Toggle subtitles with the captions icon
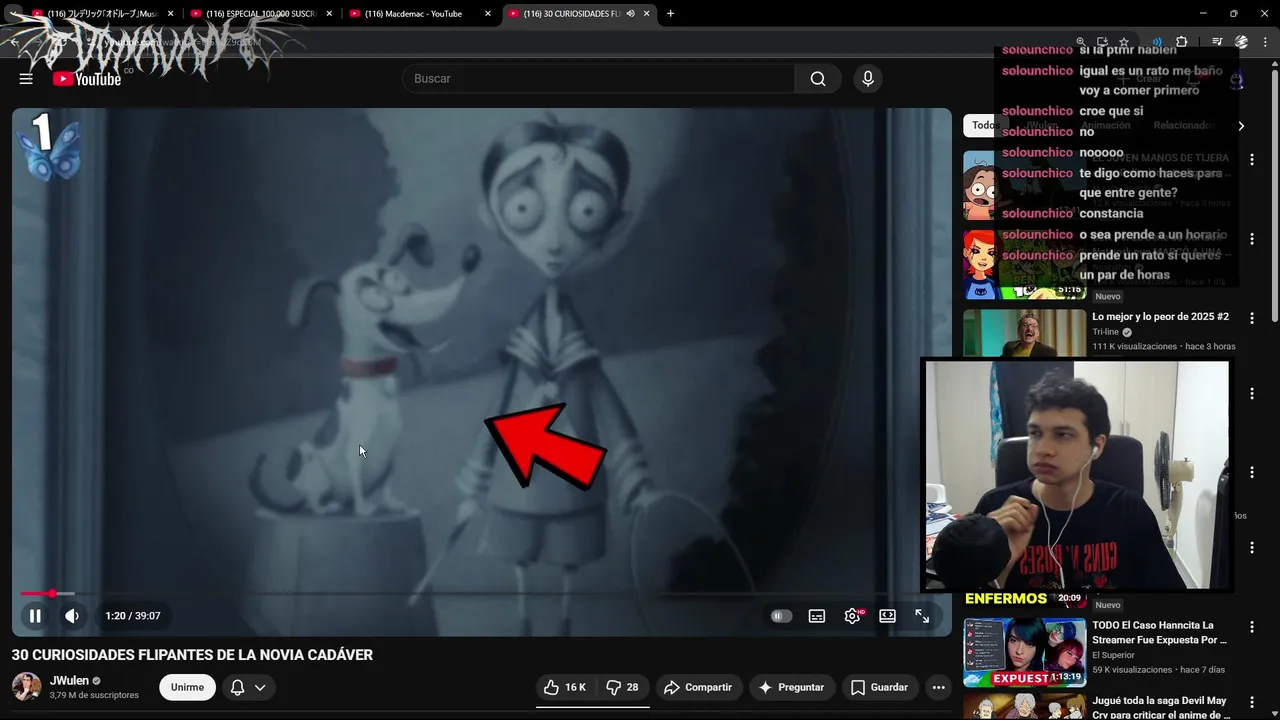The height and width of the screenshot is (720, 1280). (x=817, y=616)
